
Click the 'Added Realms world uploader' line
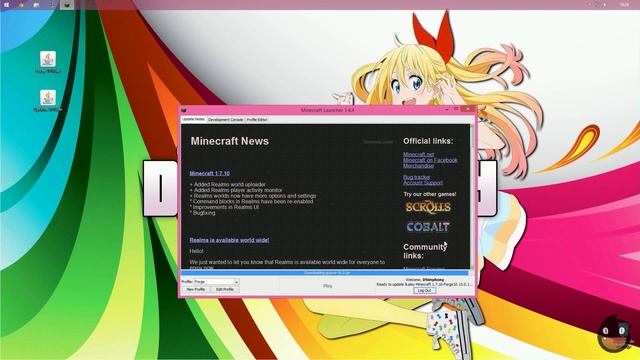[227, 184]
